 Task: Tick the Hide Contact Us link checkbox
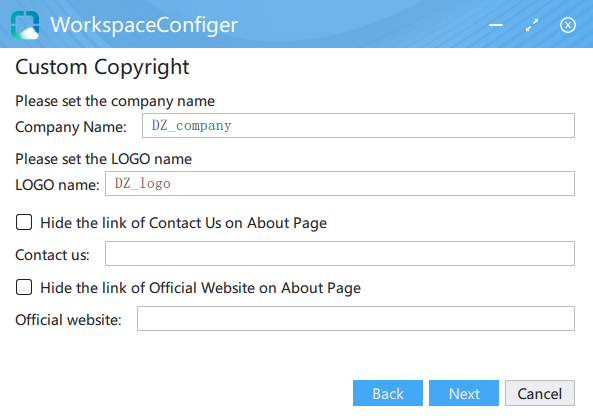(24, 222)
